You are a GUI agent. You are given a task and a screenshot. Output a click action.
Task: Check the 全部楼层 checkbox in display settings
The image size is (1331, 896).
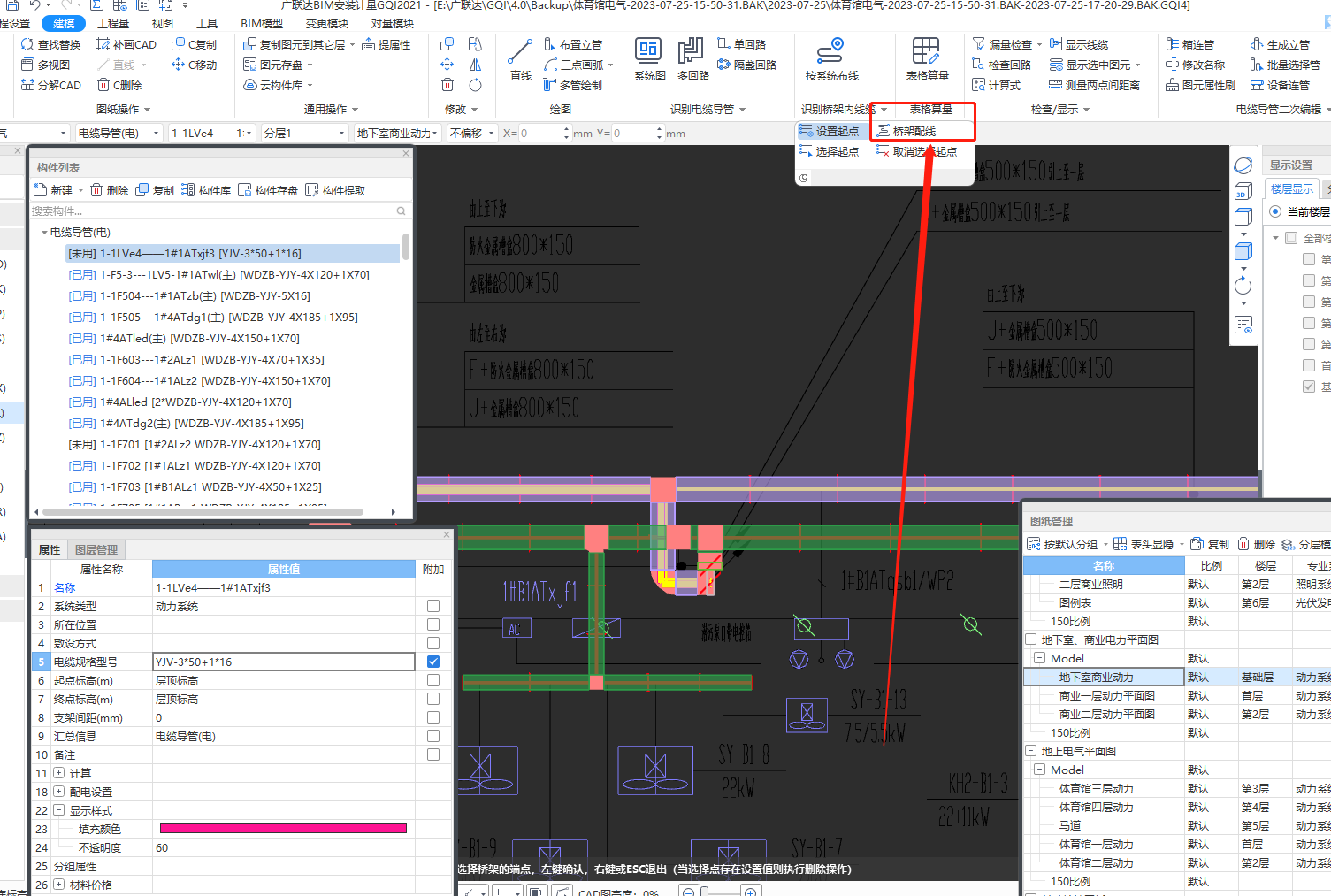[1291, 238]
